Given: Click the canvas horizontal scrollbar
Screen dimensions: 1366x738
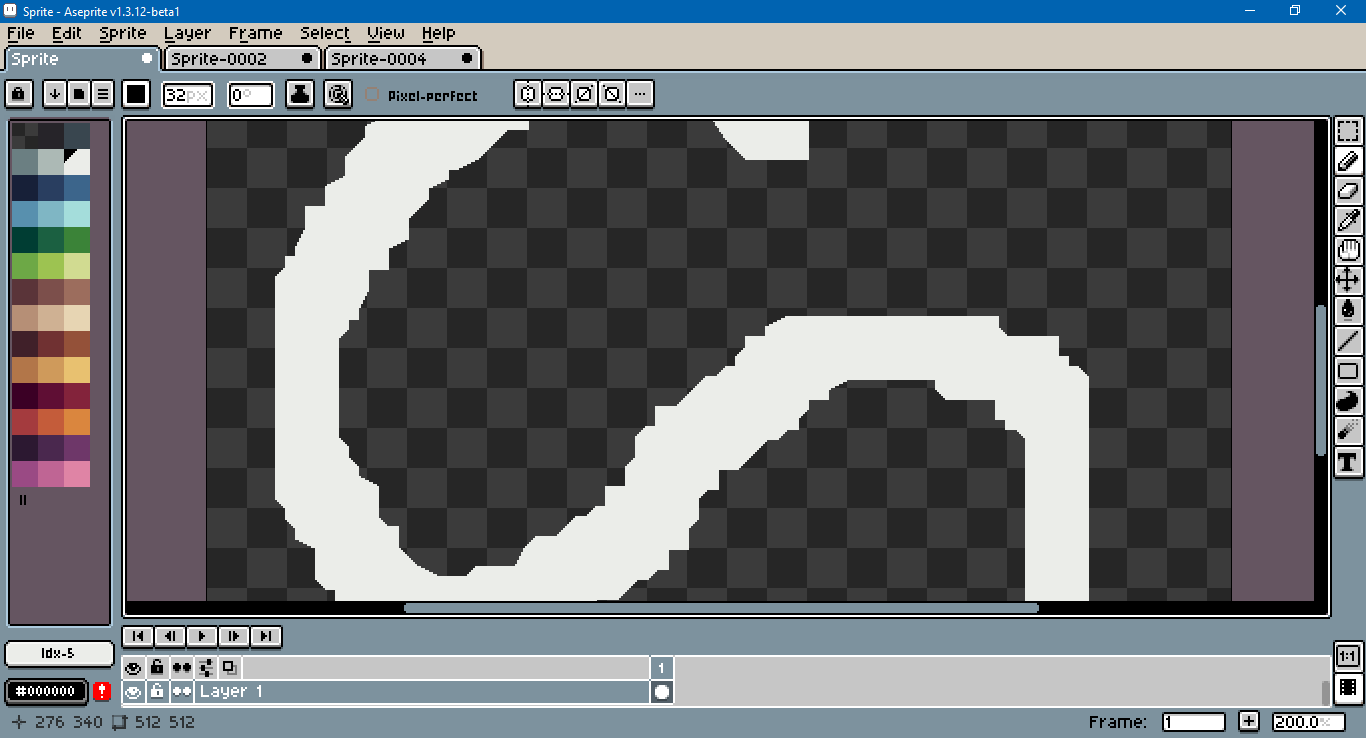Looking at the screenshot, I should [x=720, y=607].
